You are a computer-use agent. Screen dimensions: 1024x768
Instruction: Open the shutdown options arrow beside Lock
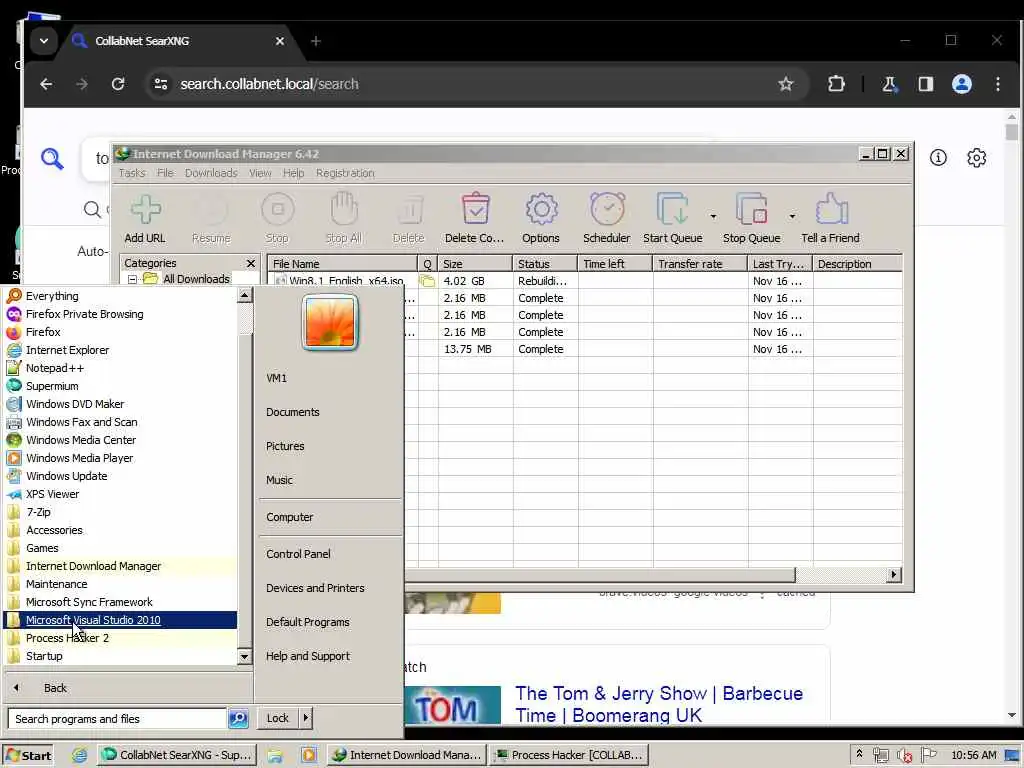coord(305,718)
